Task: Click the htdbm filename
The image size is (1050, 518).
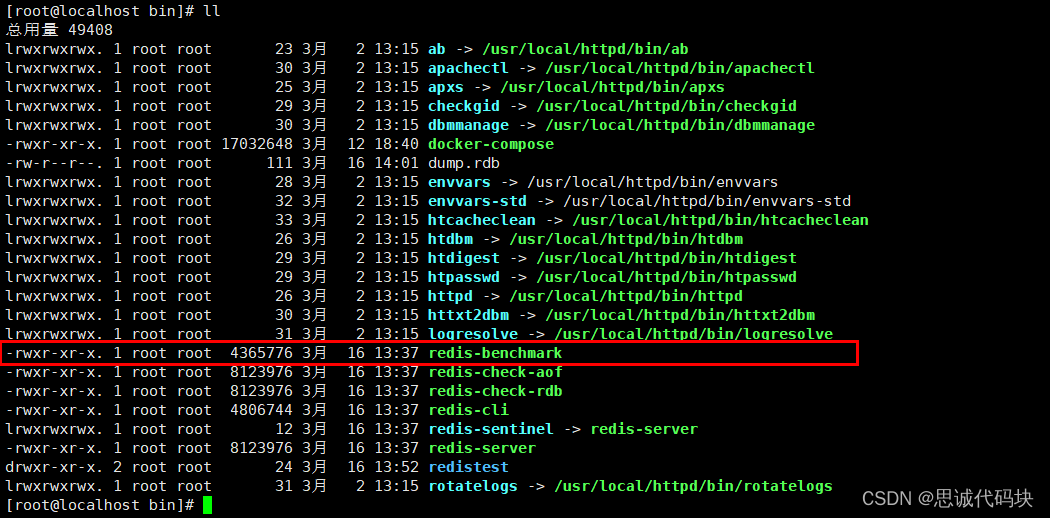Action: coord(450,239)
